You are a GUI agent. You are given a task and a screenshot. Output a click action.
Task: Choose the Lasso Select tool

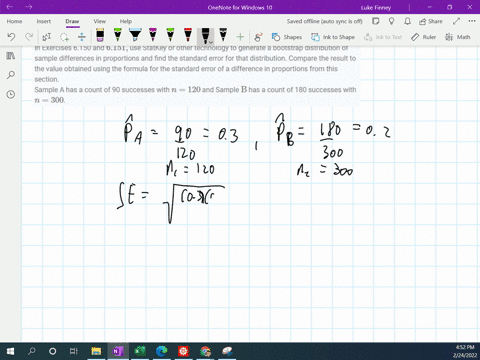[64, 37]
